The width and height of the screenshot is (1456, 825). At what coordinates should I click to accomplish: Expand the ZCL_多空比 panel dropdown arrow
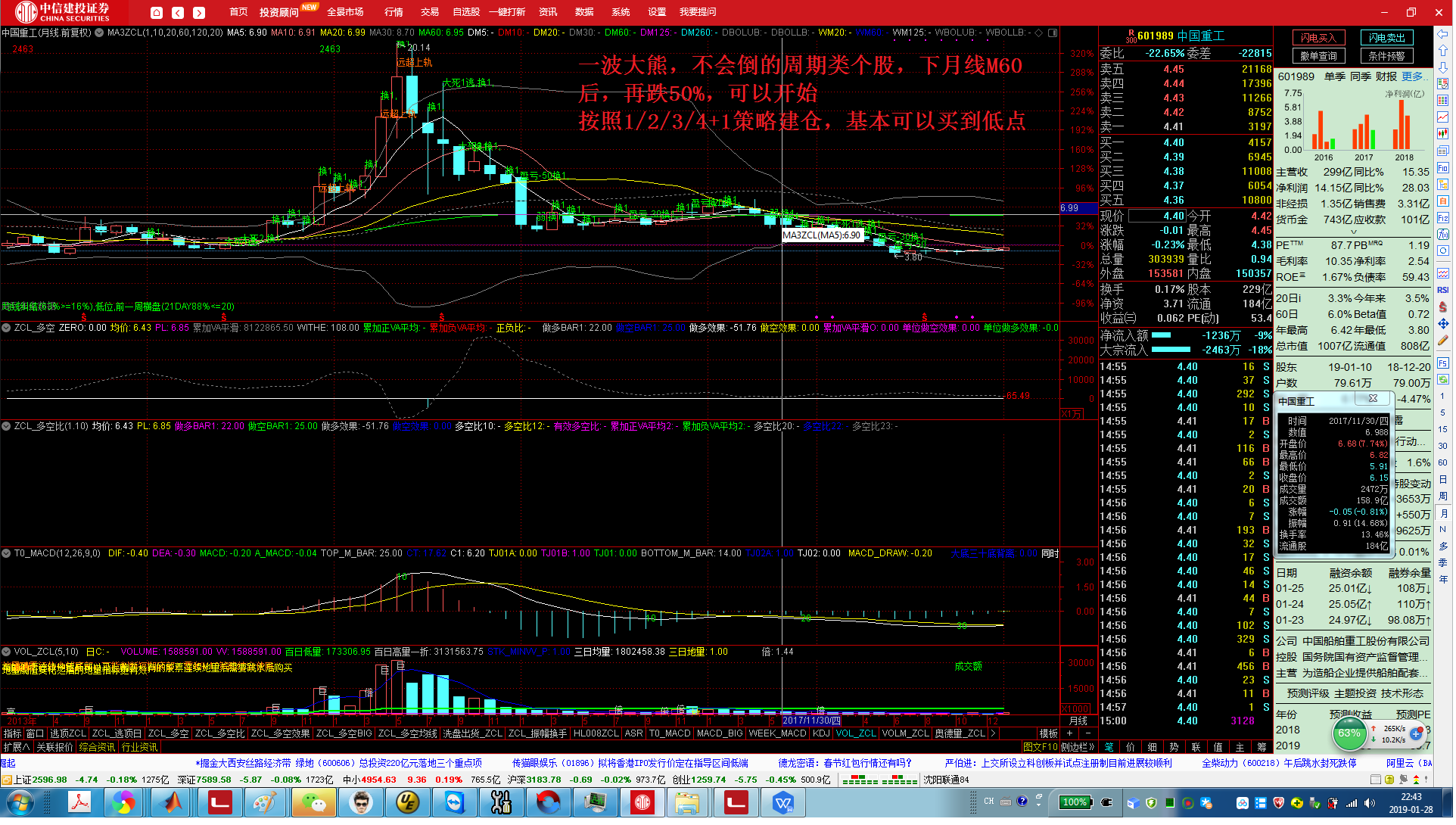[6, 427]
